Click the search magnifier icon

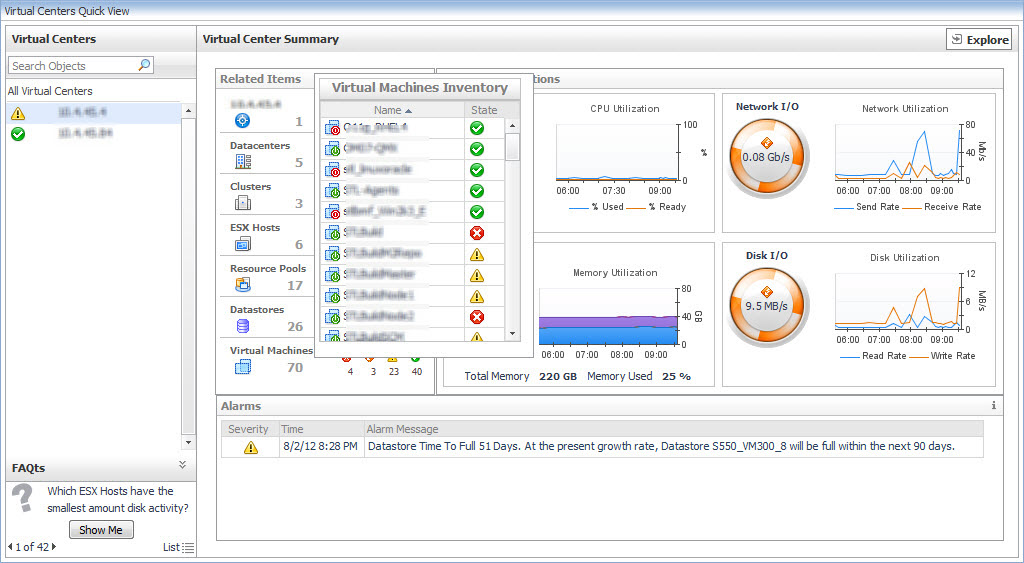coord(145,65)
